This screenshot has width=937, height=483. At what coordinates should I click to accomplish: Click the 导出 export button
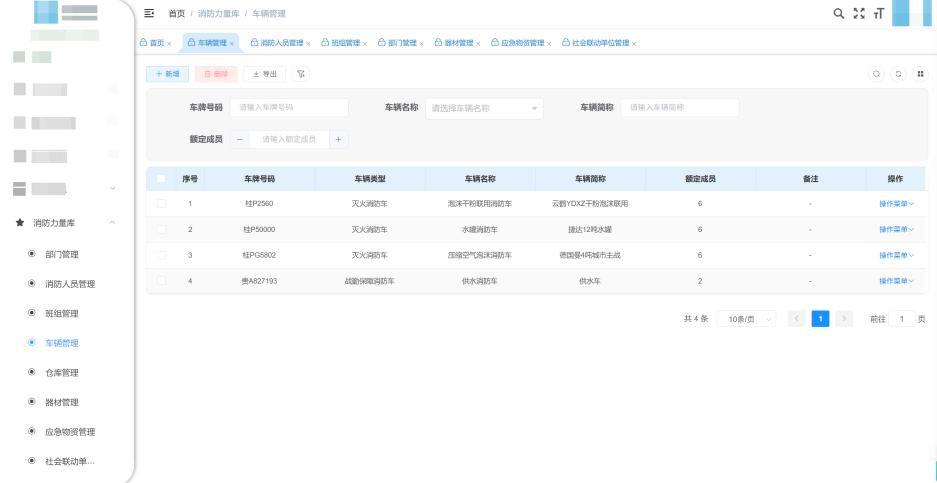click(266, 73)
